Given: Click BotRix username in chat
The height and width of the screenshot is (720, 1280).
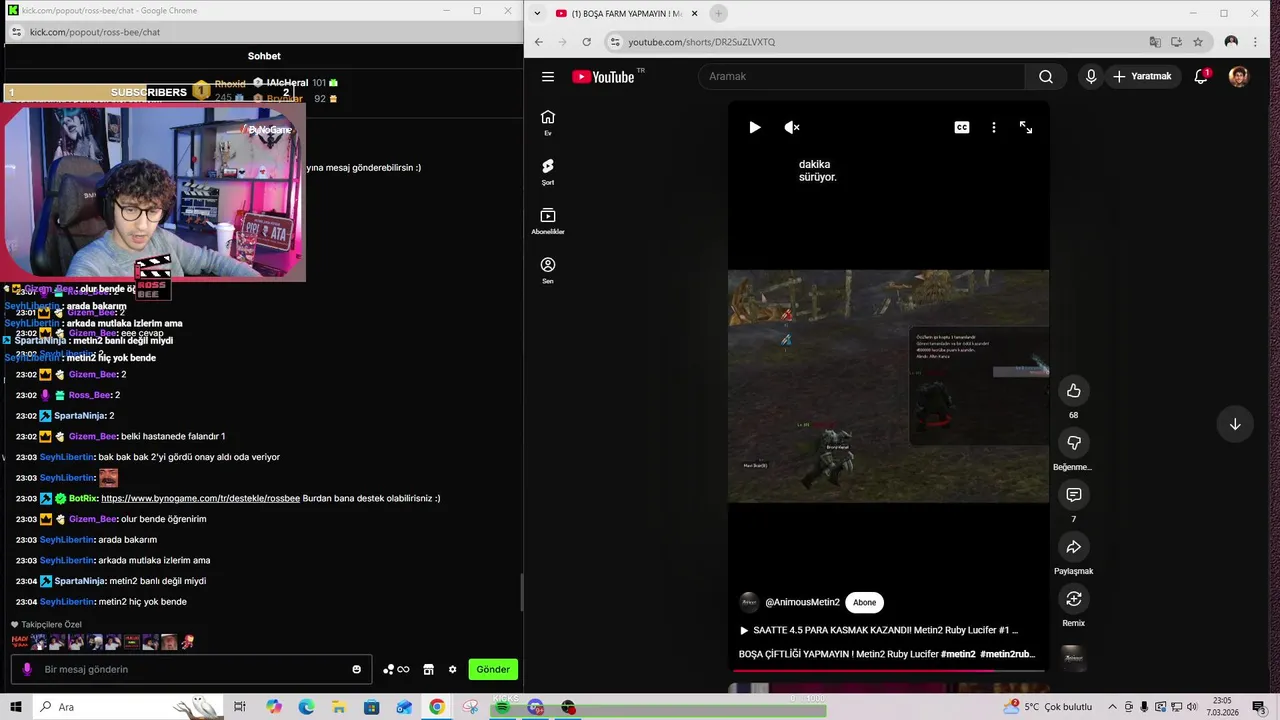Looking at the screenshot, I should pos(83,498).
